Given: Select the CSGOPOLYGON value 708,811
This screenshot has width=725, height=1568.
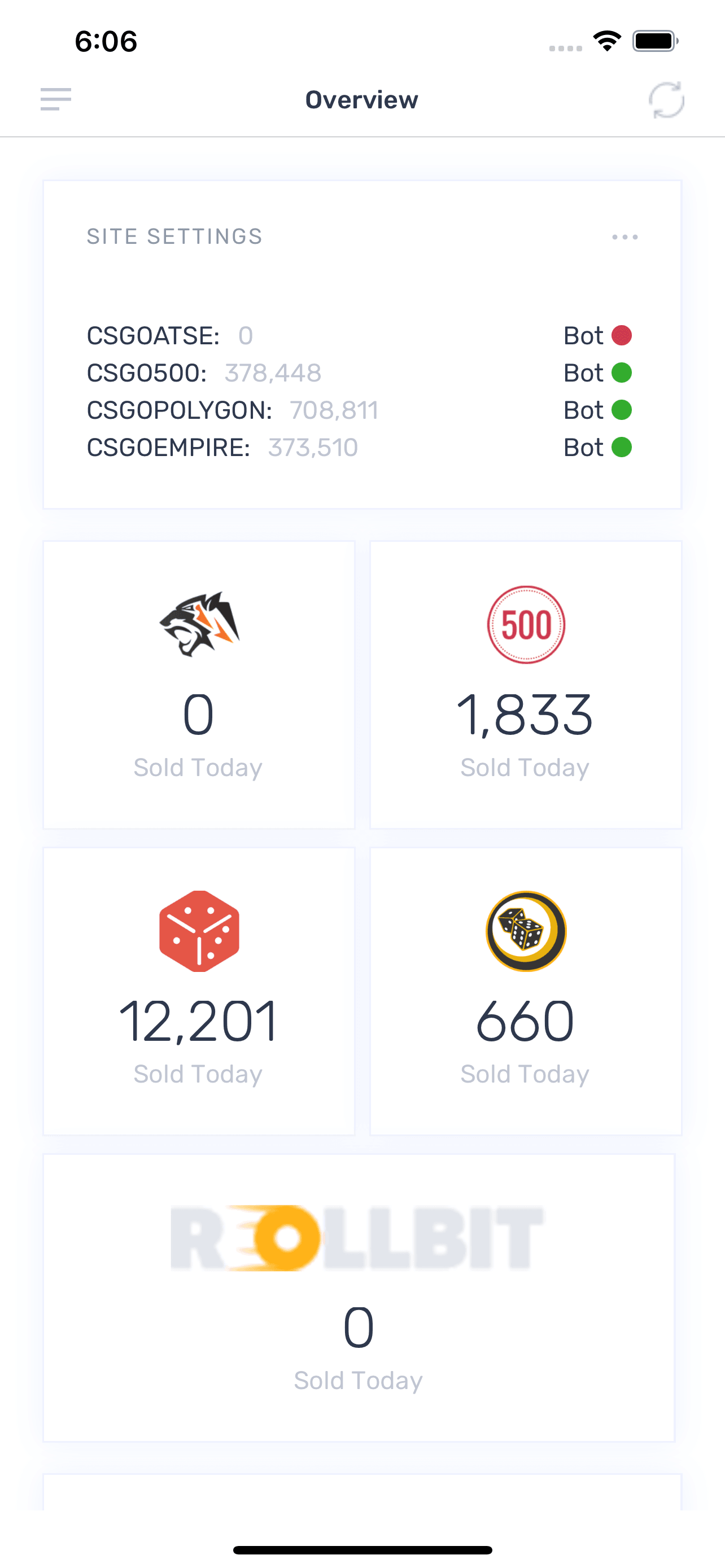Looking at the screenshot, I should 334,410.
